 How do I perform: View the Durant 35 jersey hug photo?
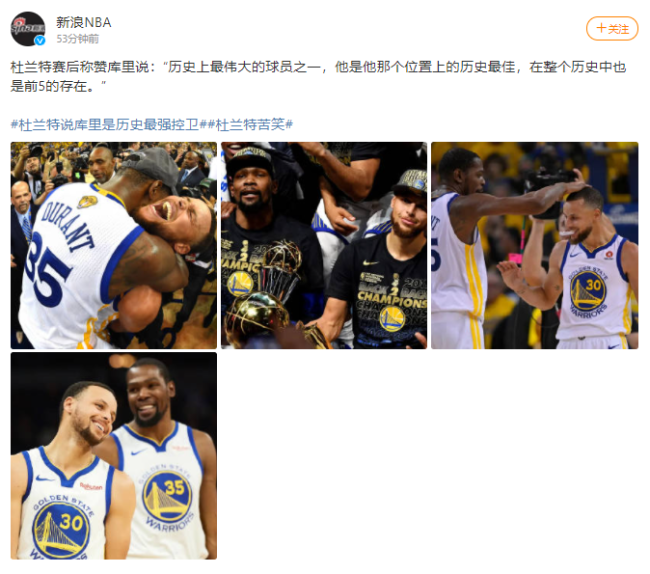coord(114,245)
